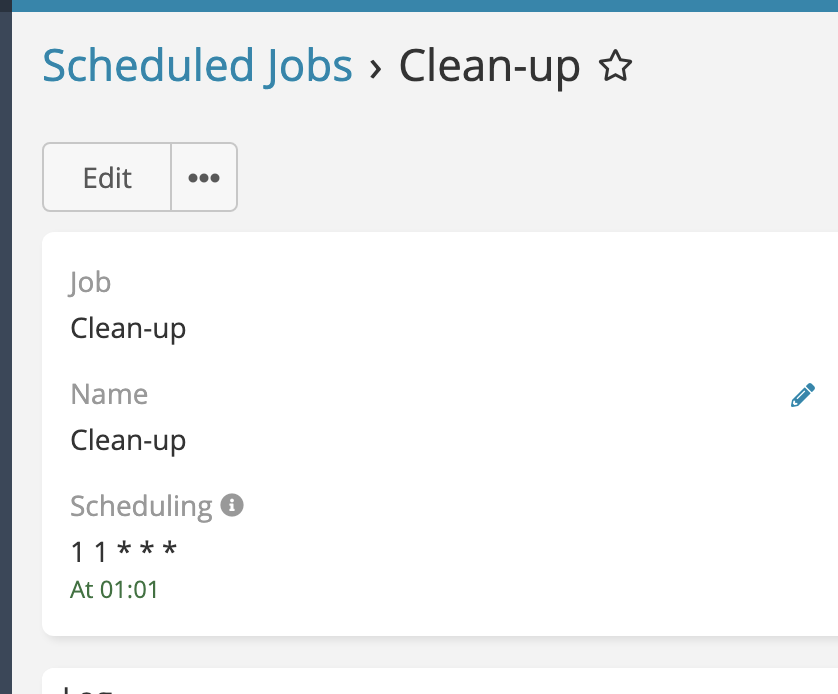This screenshot has height=694, width=838.
Task: Open the Scheduled Jobs breadcrumb link
Action: point(197,66)
